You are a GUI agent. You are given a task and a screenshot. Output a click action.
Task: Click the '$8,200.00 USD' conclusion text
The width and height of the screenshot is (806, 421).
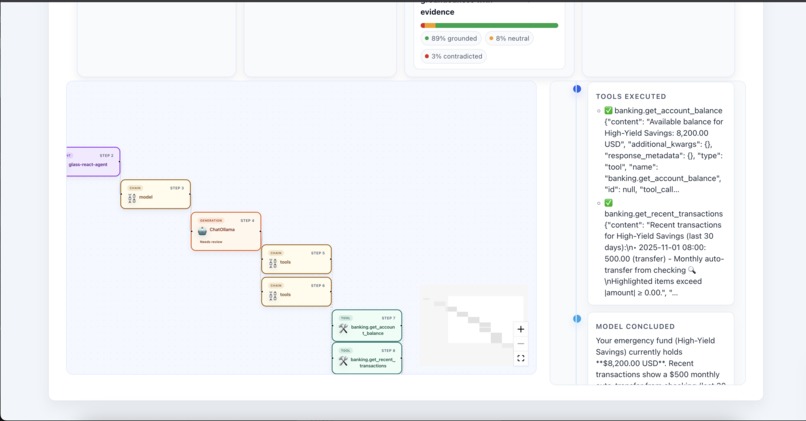click(631, 363)
